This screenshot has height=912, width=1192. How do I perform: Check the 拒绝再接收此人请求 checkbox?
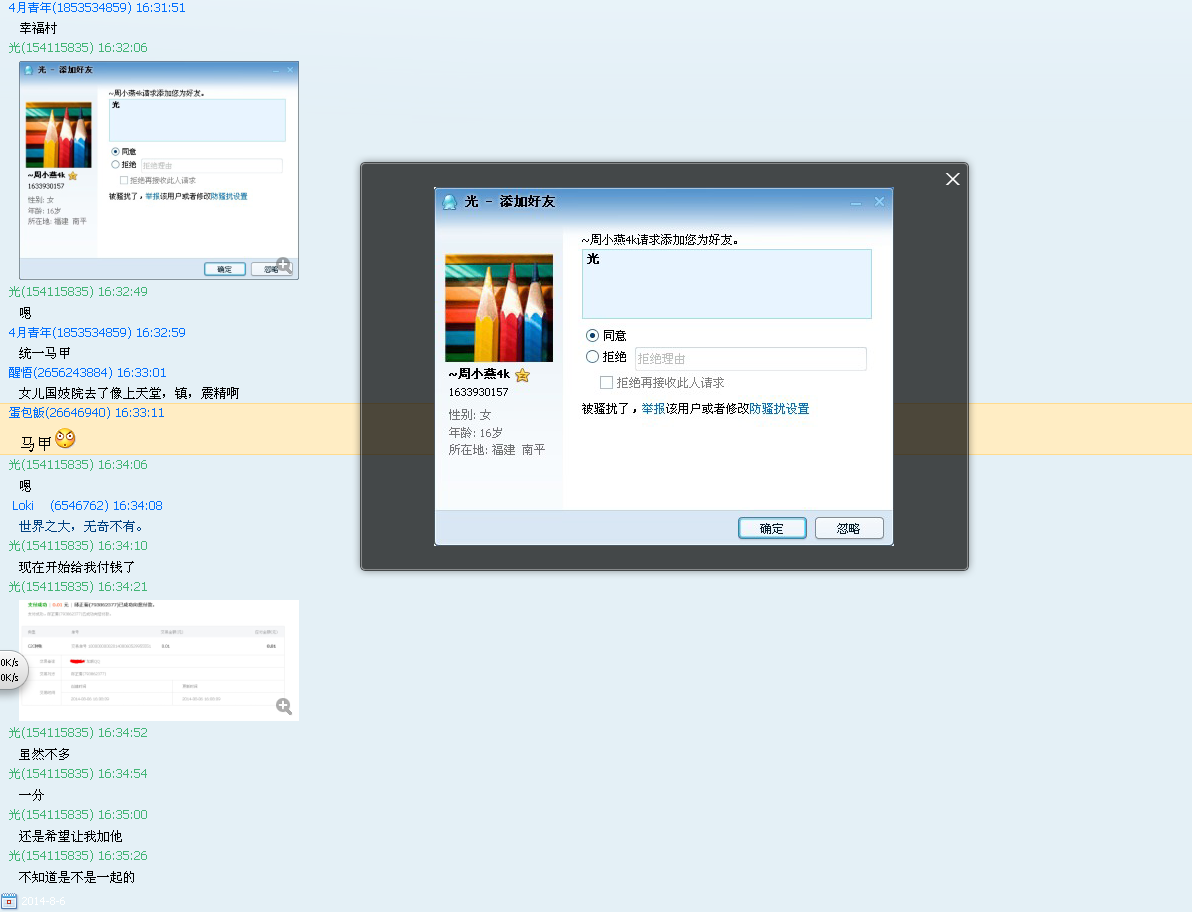pos(607,382)
